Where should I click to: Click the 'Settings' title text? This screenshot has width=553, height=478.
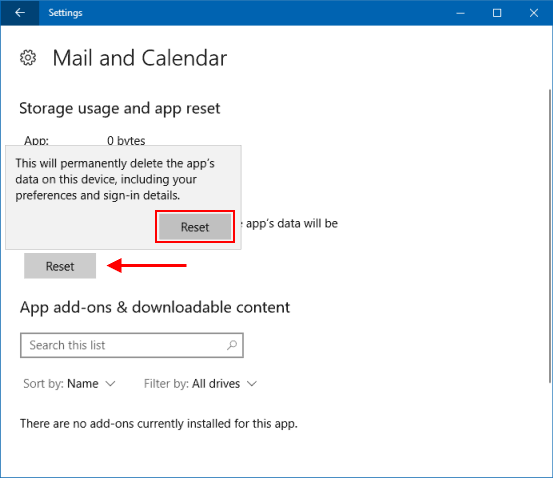coord(65,13)
